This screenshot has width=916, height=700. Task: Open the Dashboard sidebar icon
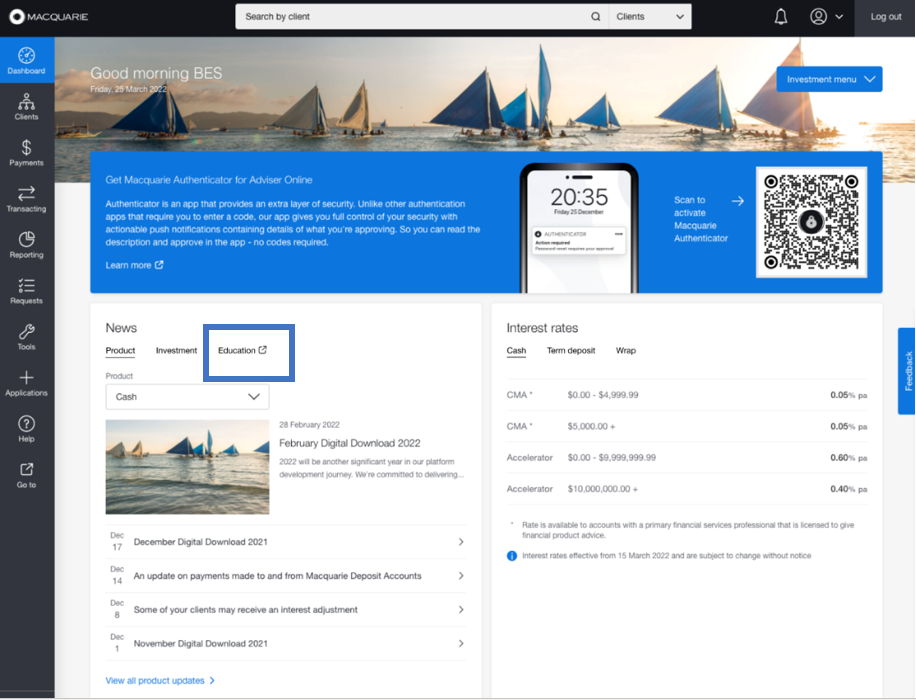26,60
